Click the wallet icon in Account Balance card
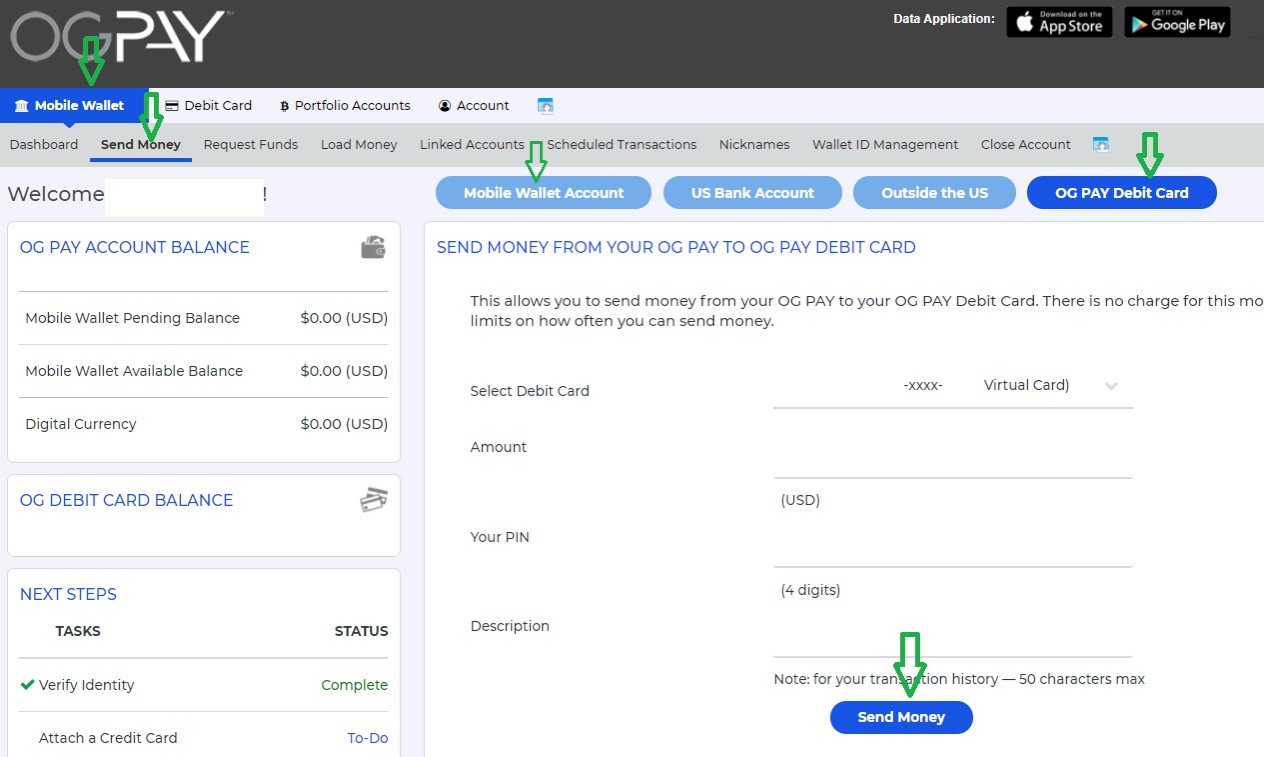The height and width of the screenshot is (757, 1264). coord(373,247)
